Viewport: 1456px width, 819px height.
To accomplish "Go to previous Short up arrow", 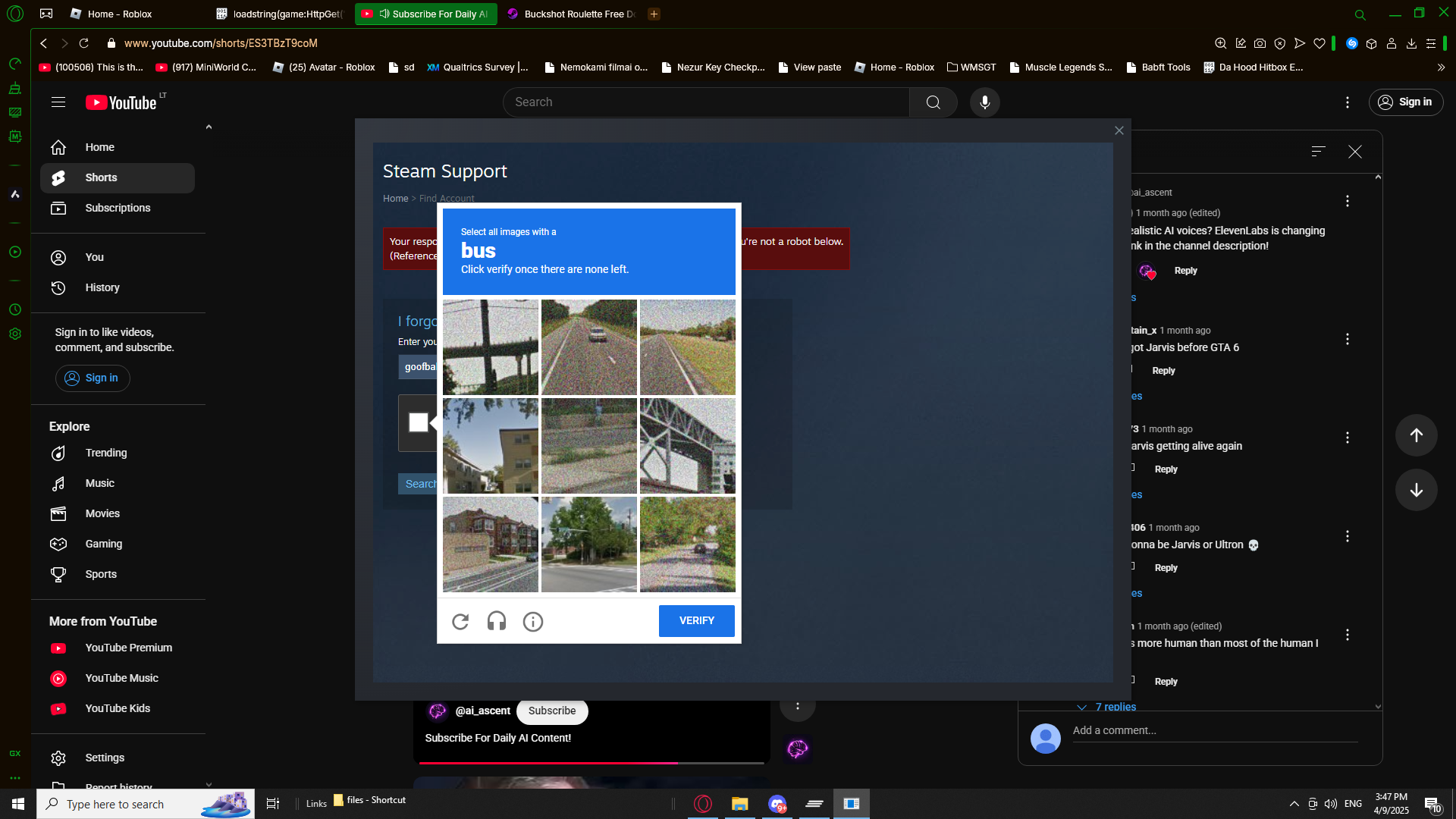I will click(1417, 435).
